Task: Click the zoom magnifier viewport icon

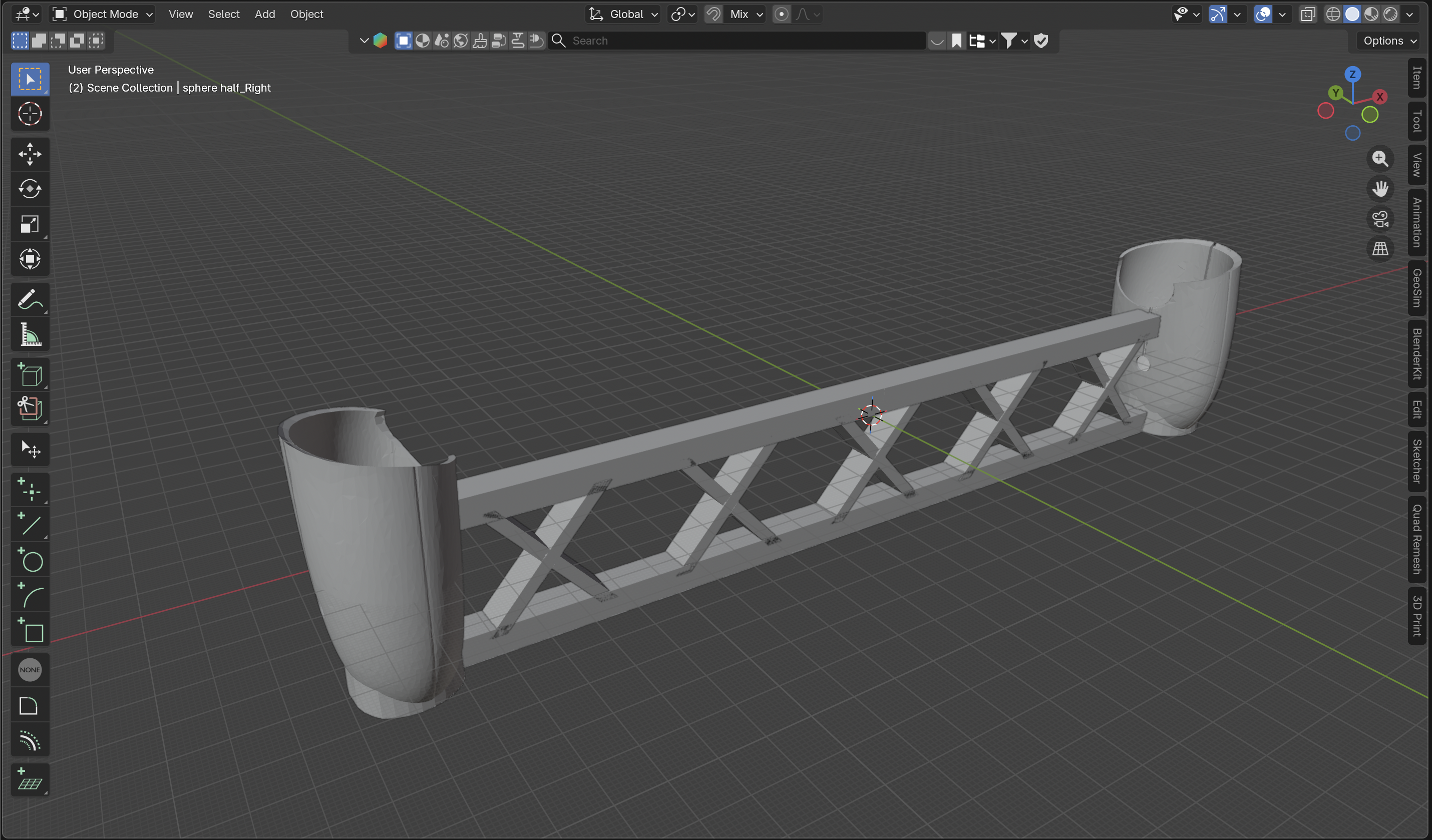Action: tap(1380, 159)
